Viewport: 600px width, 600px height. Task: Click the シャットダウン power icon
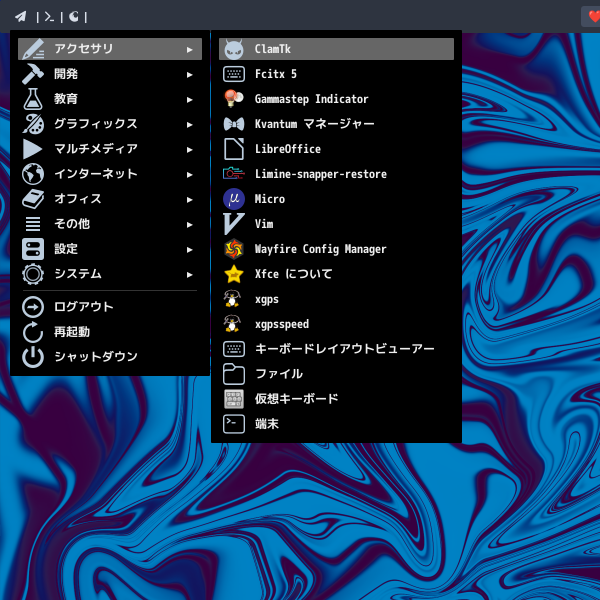(x=33, y=357)
